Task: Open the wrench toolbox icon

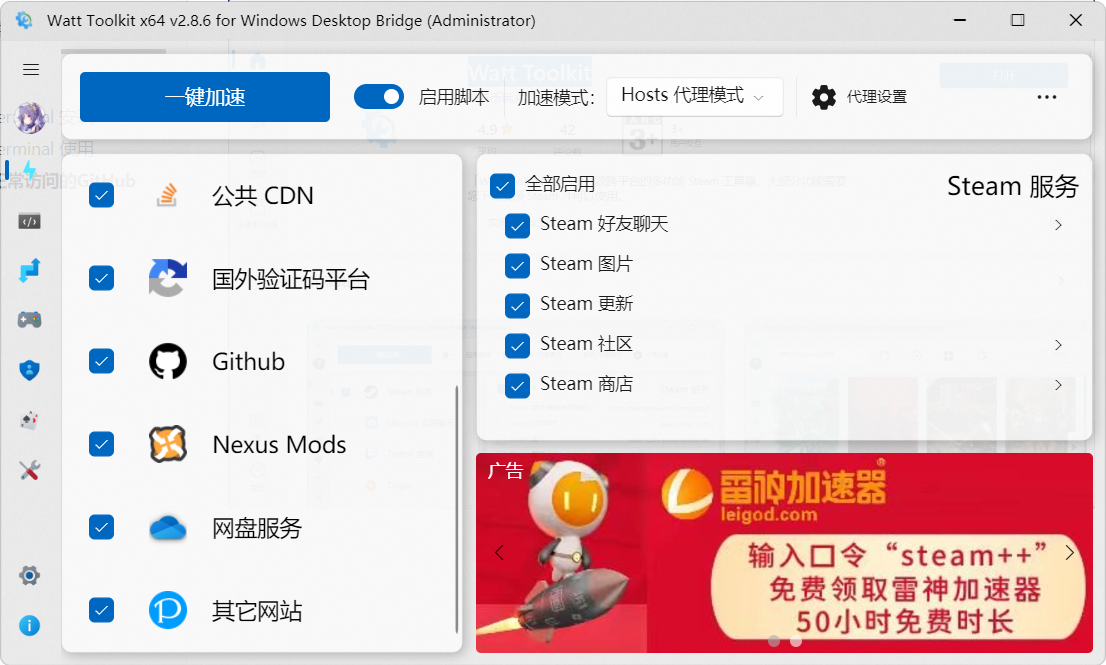Action: pyautogui.click(x=29, y=470)
